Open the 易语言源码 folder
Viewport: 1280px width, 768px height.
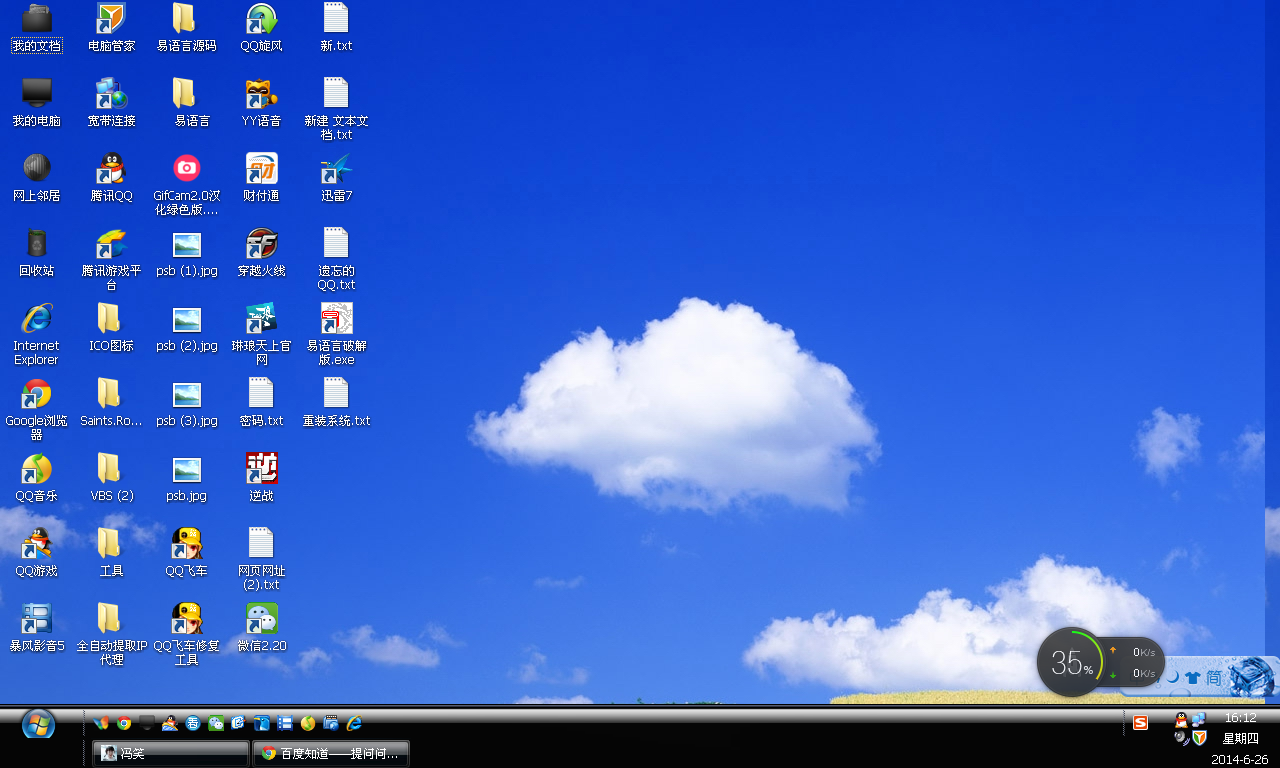[186, 19]
